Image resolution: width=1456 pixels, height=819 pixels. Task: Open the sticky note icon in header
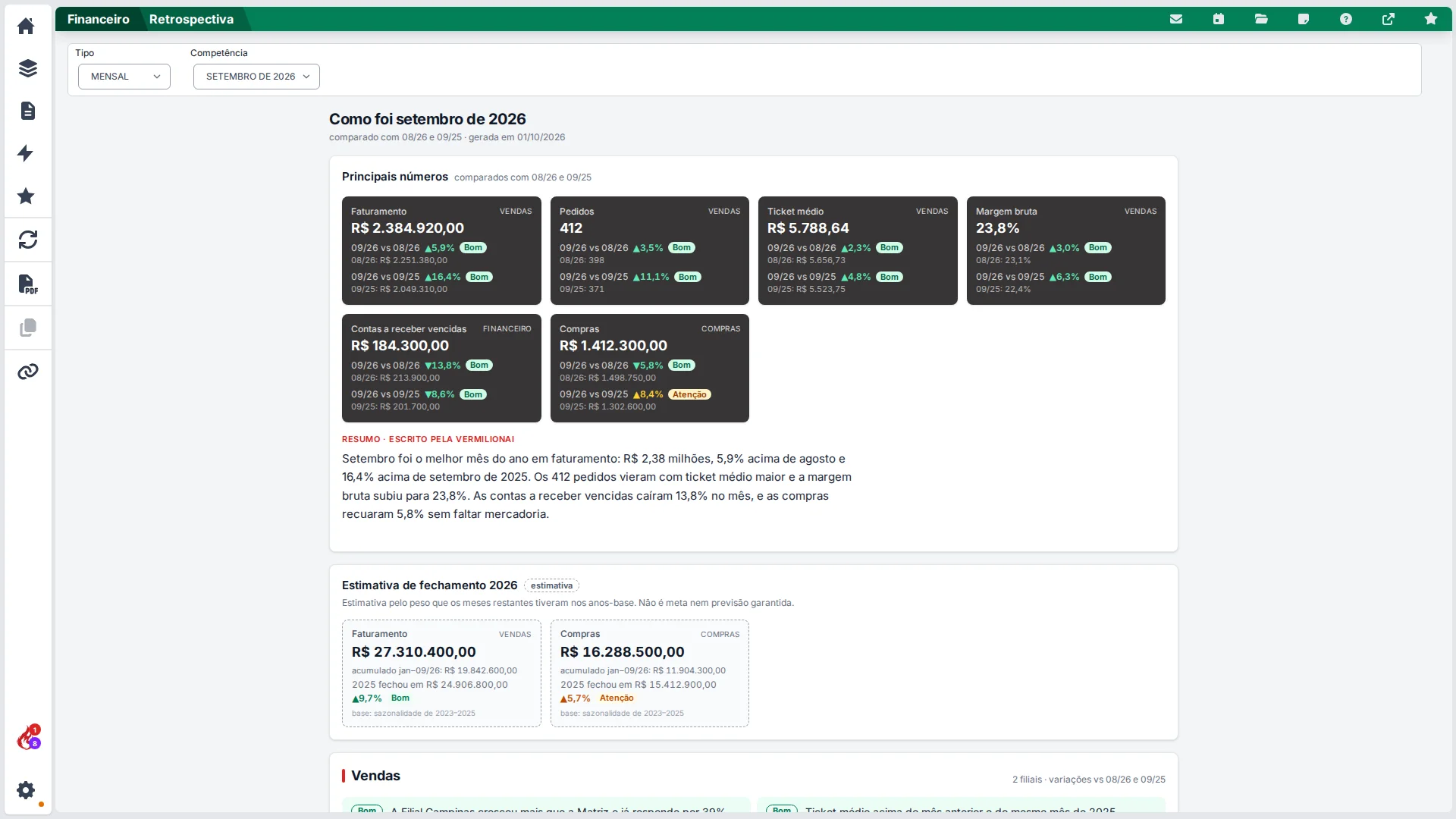click(x=1304, y=19)
